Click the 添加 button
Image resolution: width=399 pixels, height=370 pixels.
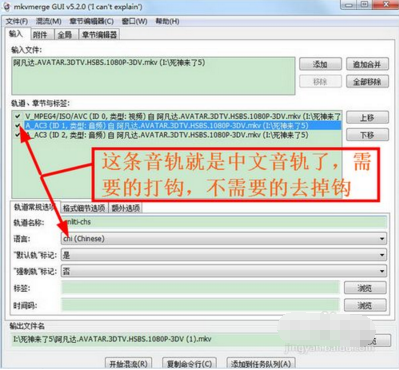tap(320, 64)
